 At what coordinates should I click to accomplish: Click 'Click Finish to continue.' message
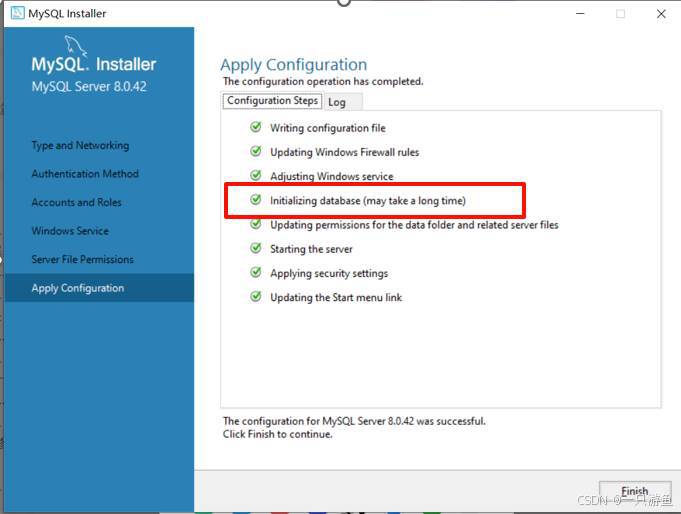[278, 434]
